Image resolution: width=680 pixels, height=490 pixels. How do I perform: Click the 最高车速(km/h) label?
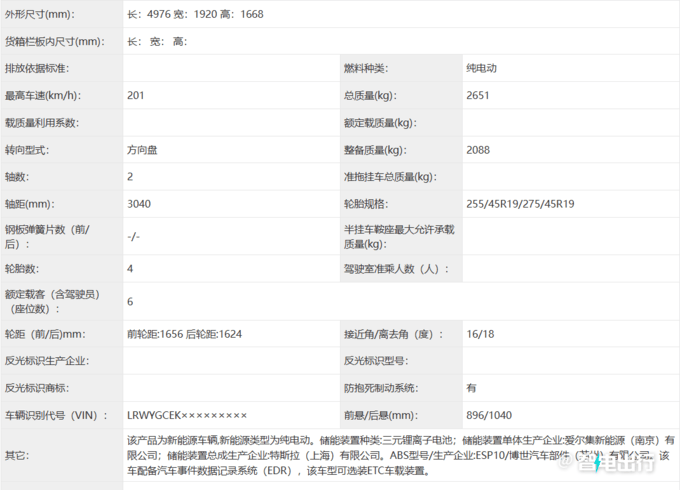pyautogui.click(x=42, y=96)
